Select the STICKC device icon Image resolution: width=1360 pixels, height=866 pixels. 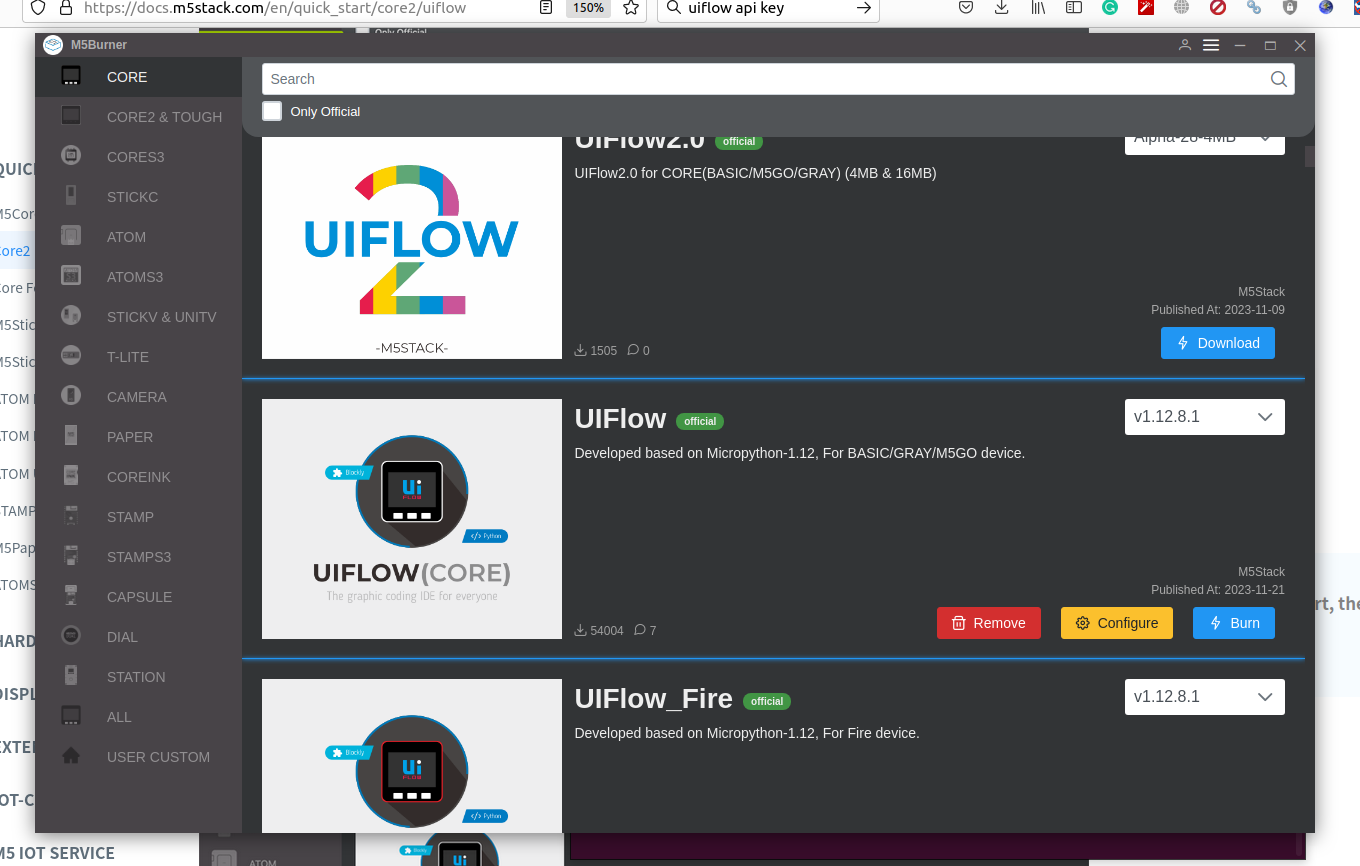(x=71, y=196)
